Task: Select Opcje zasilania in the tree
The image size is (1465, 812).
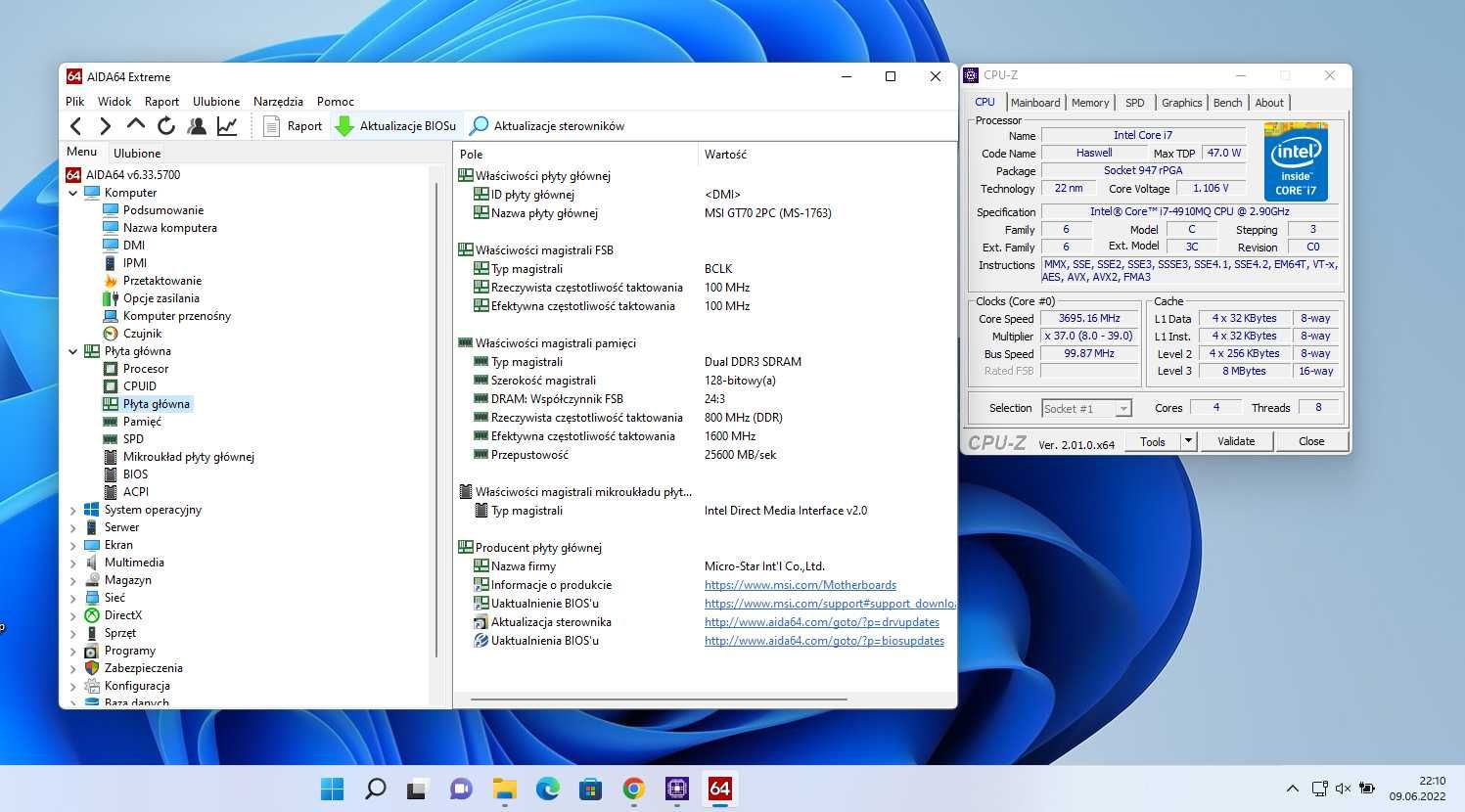Action: [x=161, y=297]
